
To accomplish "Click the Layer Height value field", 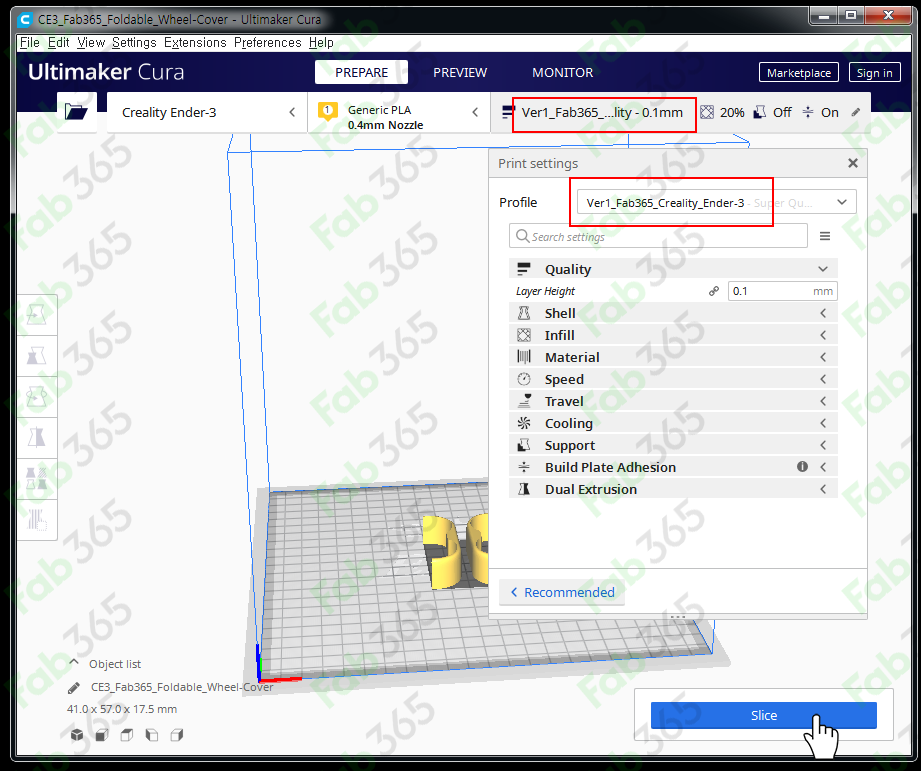I will click(782, 291).
